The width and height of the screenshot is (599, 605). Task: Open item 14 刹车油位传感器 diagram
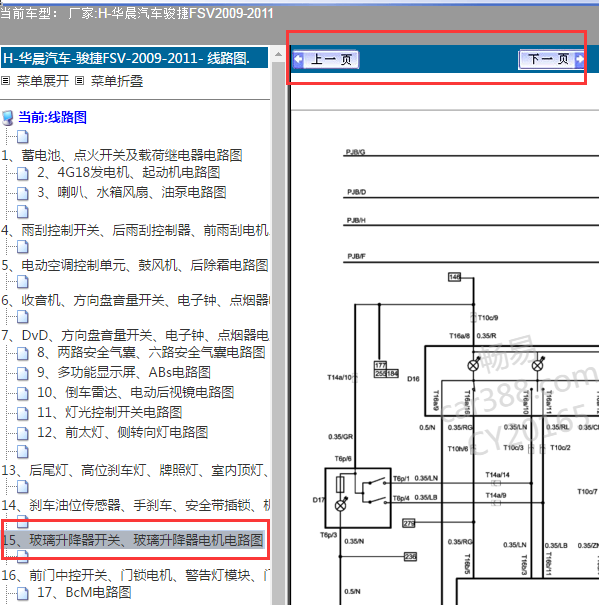point(135,505)
